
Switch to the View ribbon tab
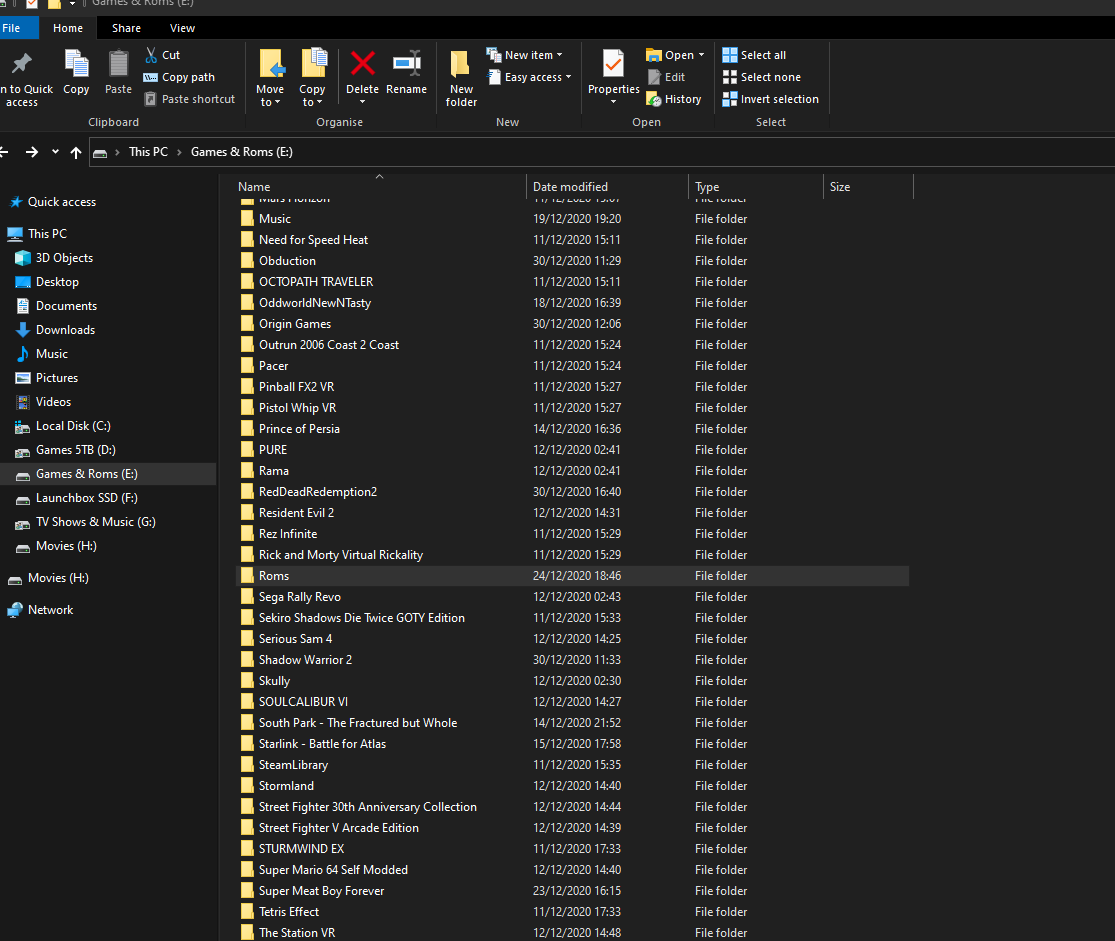(x=182, y=28)
